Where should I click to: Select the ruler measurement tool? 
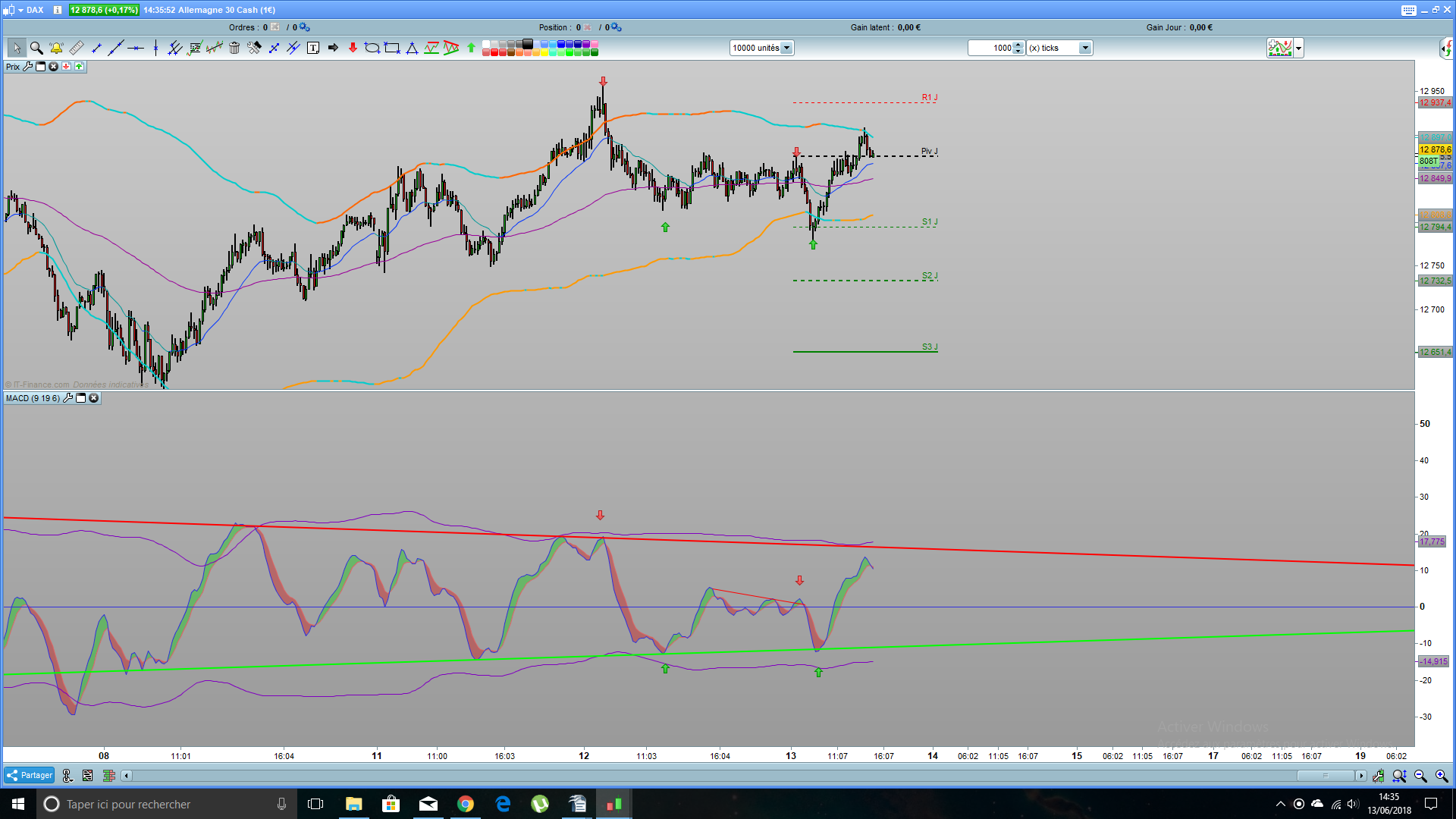[x=76, y=48]
